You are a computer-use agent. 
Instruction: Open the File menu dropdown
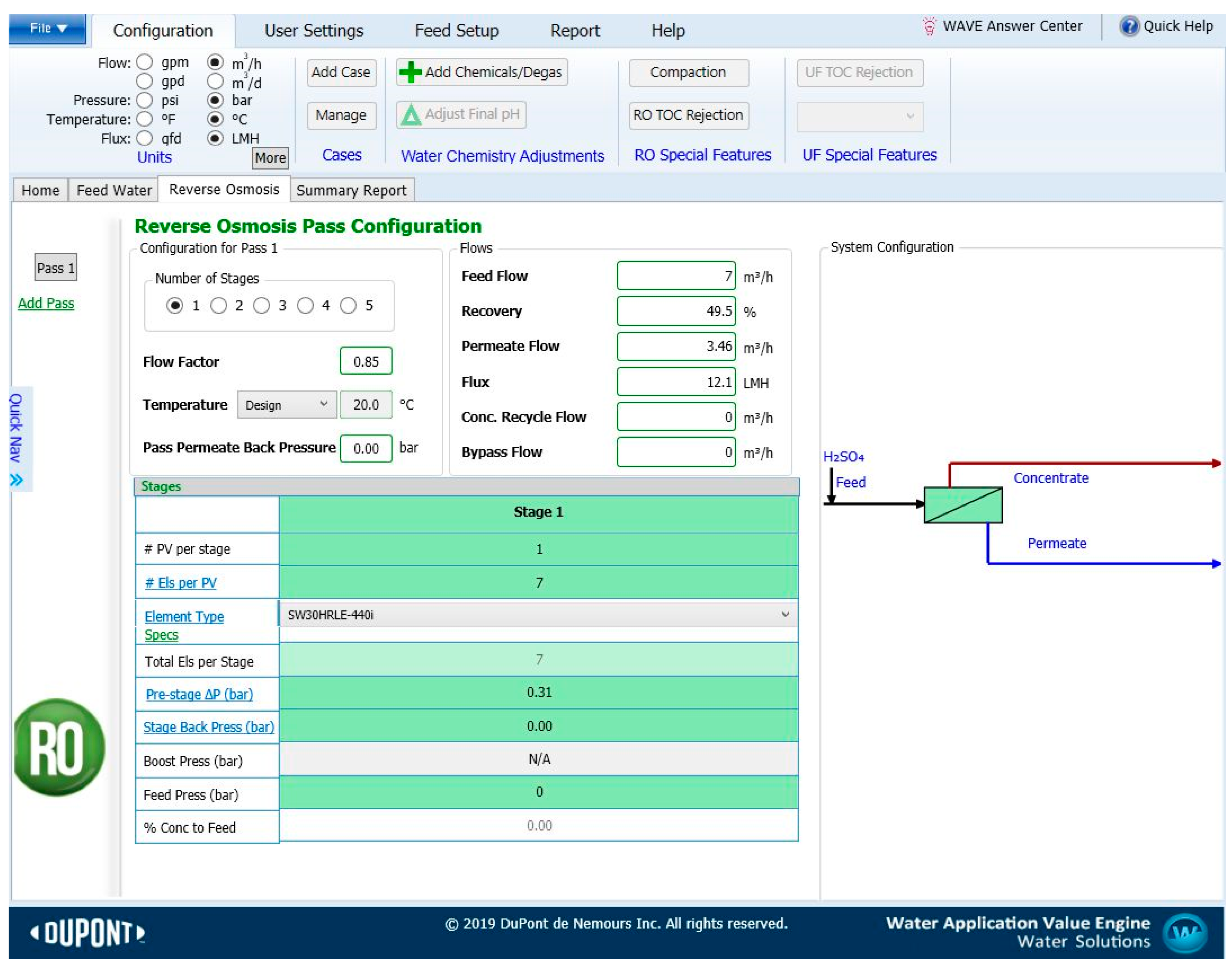(x=48, y=29)
